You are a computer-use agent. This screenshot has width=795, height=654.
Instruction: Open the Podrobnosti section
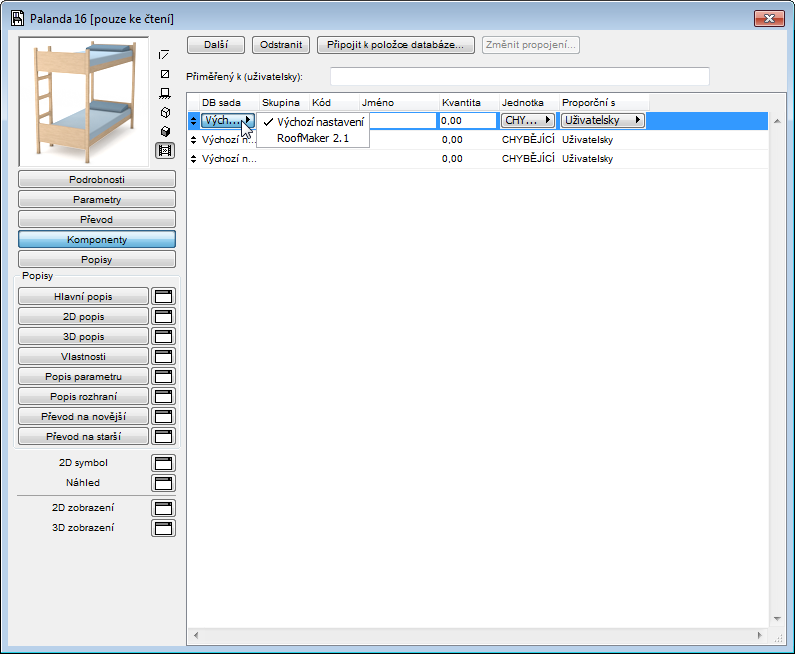[97, 179]
